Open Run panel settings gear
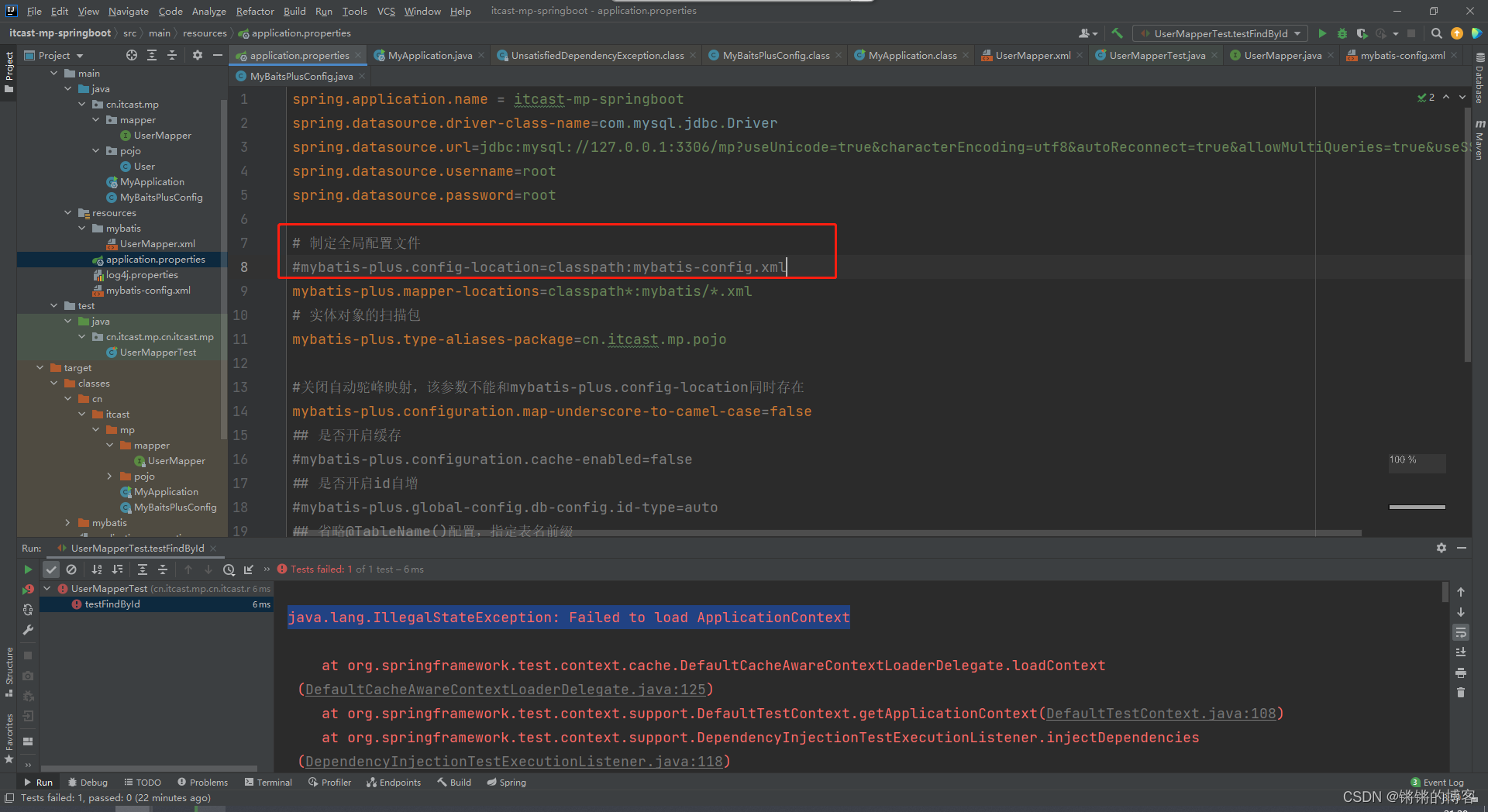 pos(1442,548)
